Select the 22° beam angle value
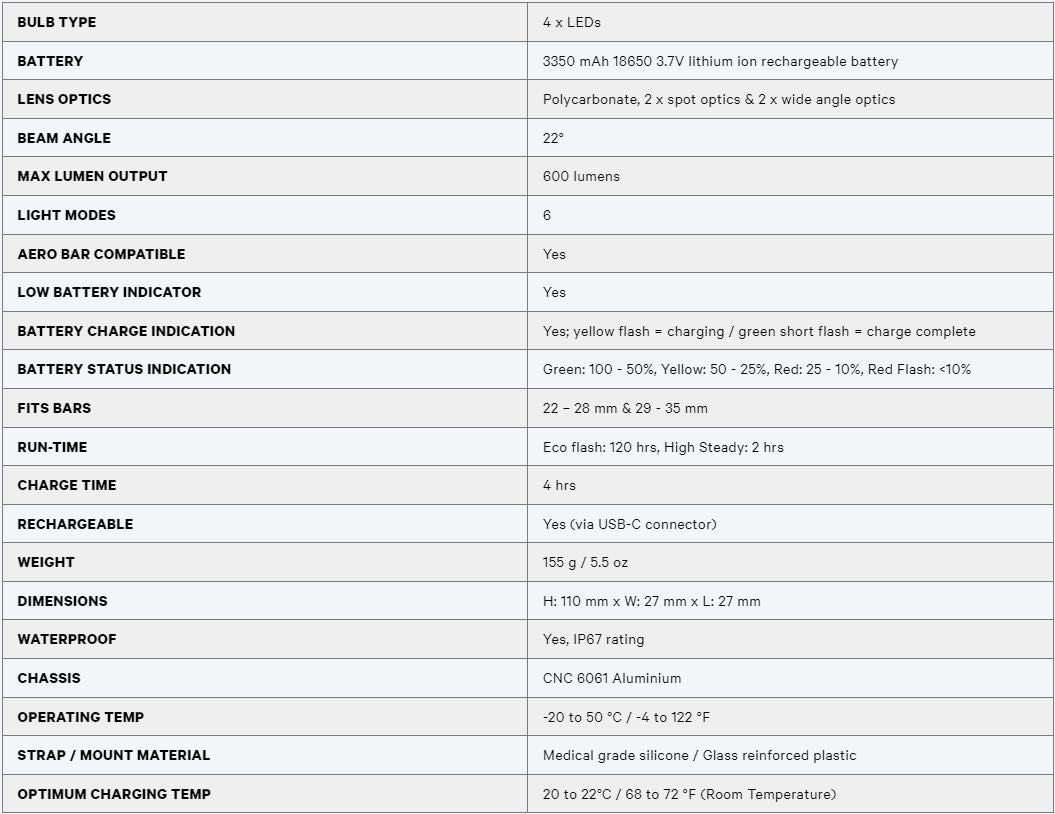The height and width of the screenshot is (814, 1055). pyautogui.click(x=553, y=138)
